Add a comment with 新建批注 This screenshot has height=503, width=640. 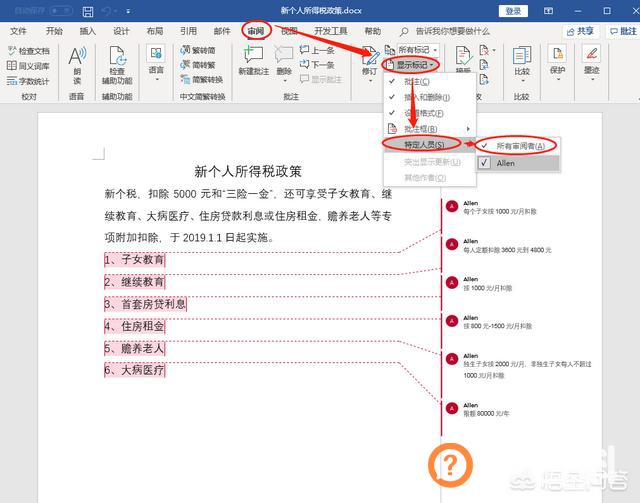(253, 60)
